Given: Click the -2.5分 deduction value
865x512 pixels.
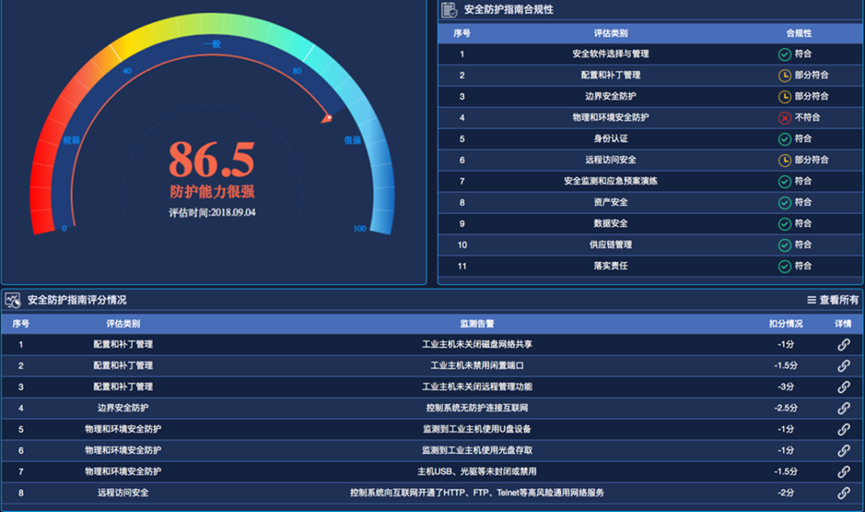Looking at the screenshot, I should pos(786,408).
